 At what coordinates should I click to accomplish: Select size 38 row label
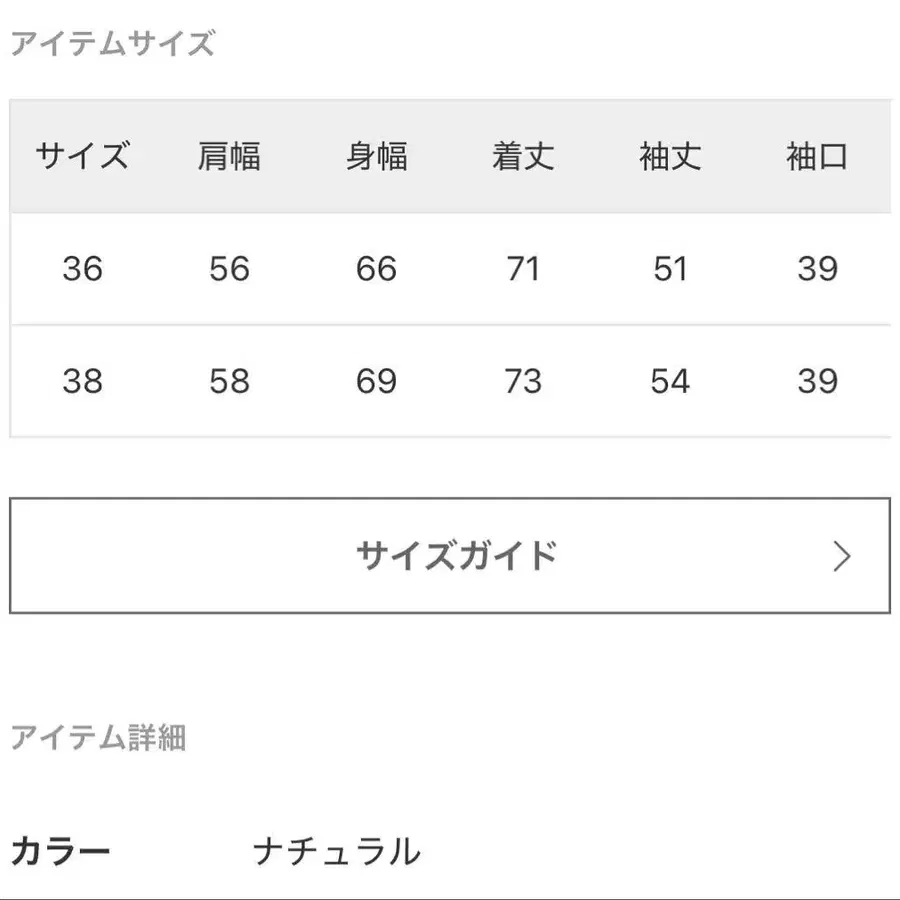click(x=82, y=381)
